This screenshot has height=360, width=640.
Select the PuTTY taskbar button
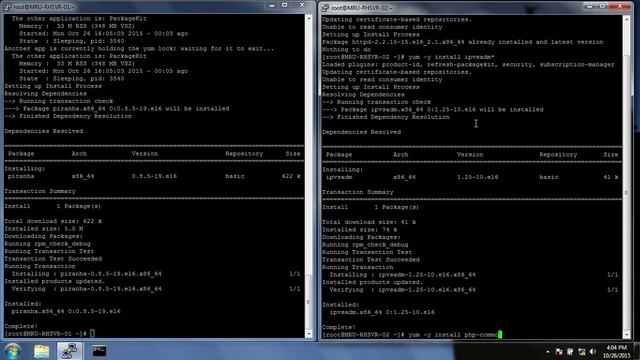click(x=69, y=351)
